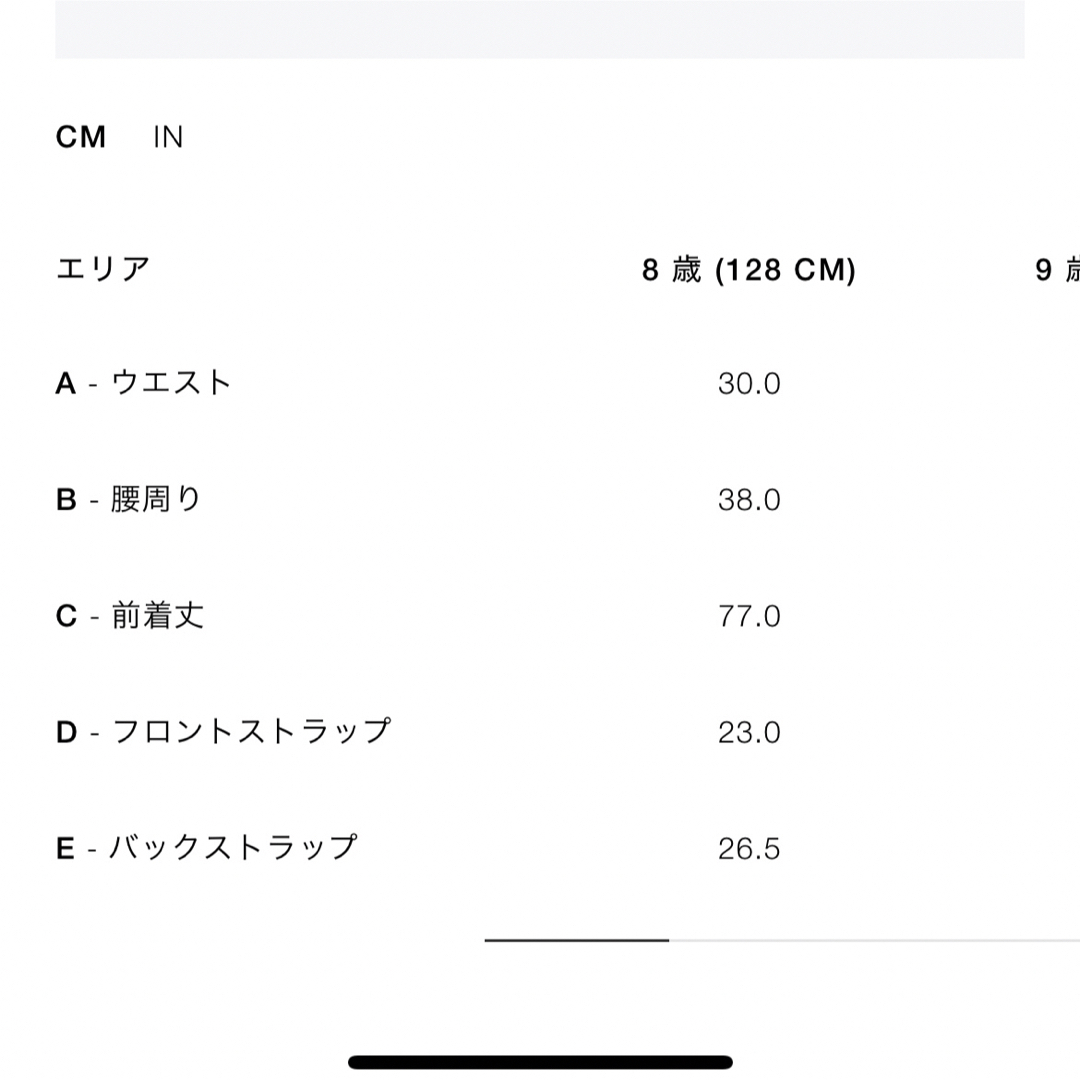Select the 8 歳 (128 CM) column header

749,269
